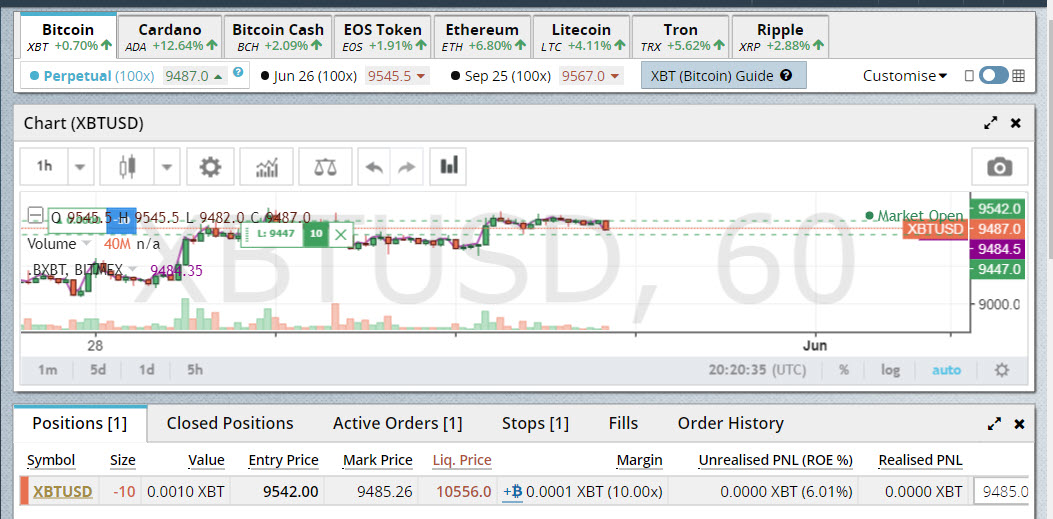Select the Litecoin LTC tab
The height and width of the screenshot is (519, 1053).
(x=581, y=37)
